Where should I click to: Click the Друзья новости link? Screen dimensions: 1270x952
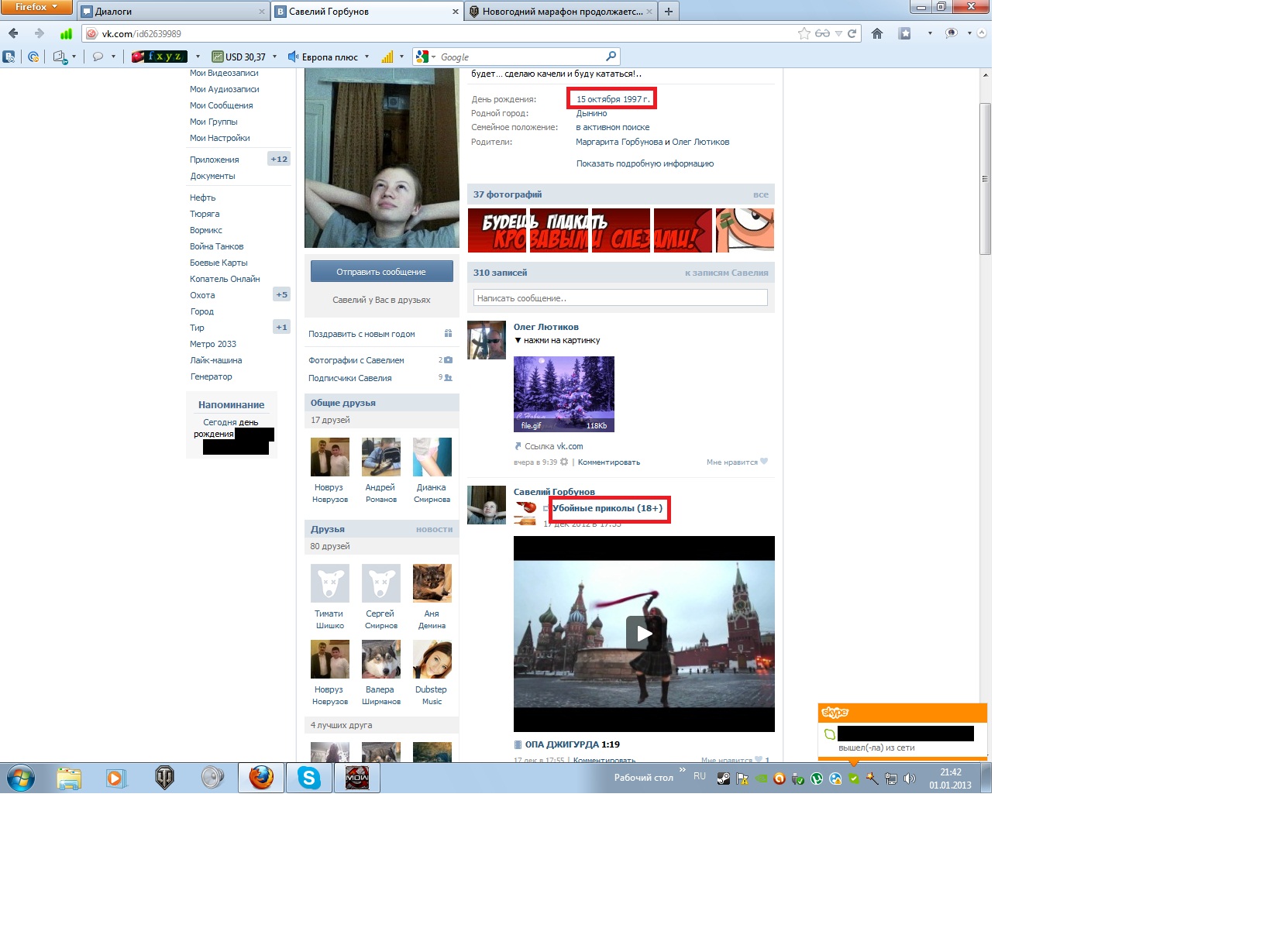tap(434, 529)
